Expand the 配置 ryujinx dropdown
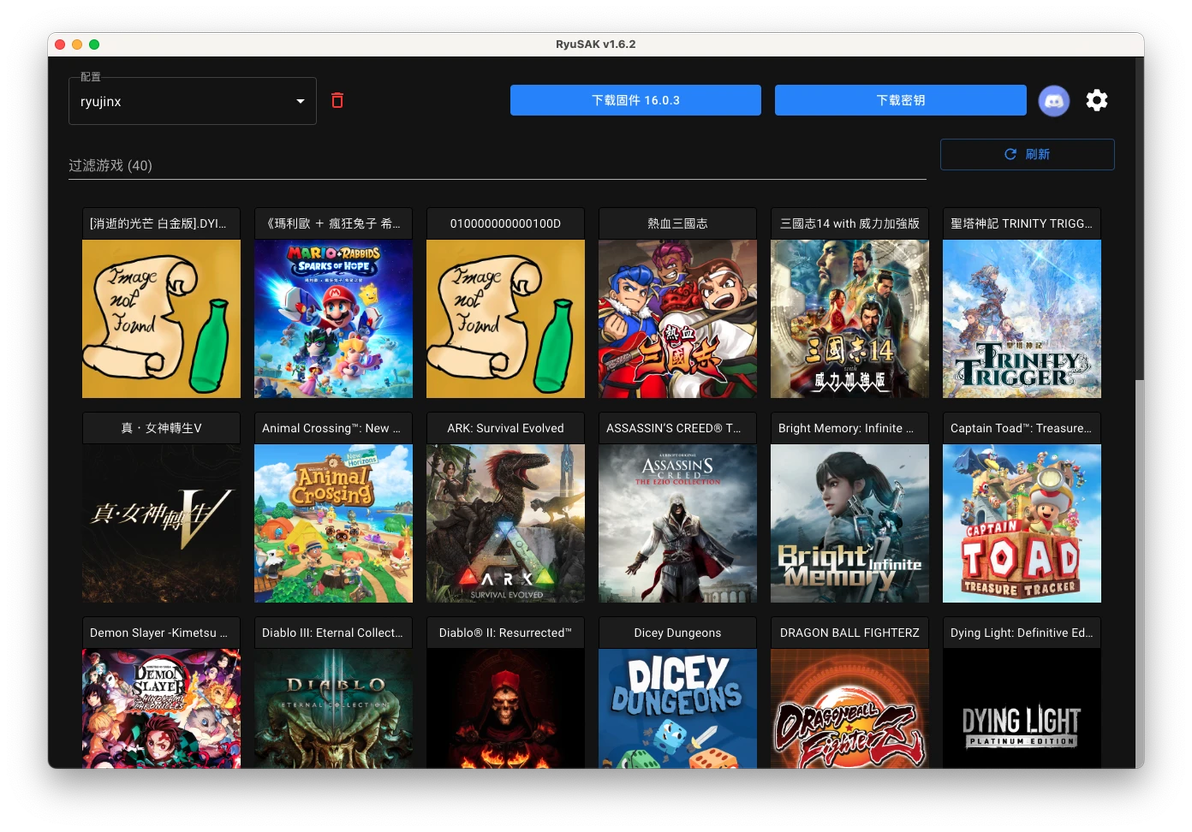This screenshot has width=1192, height=832. [192, 101]
